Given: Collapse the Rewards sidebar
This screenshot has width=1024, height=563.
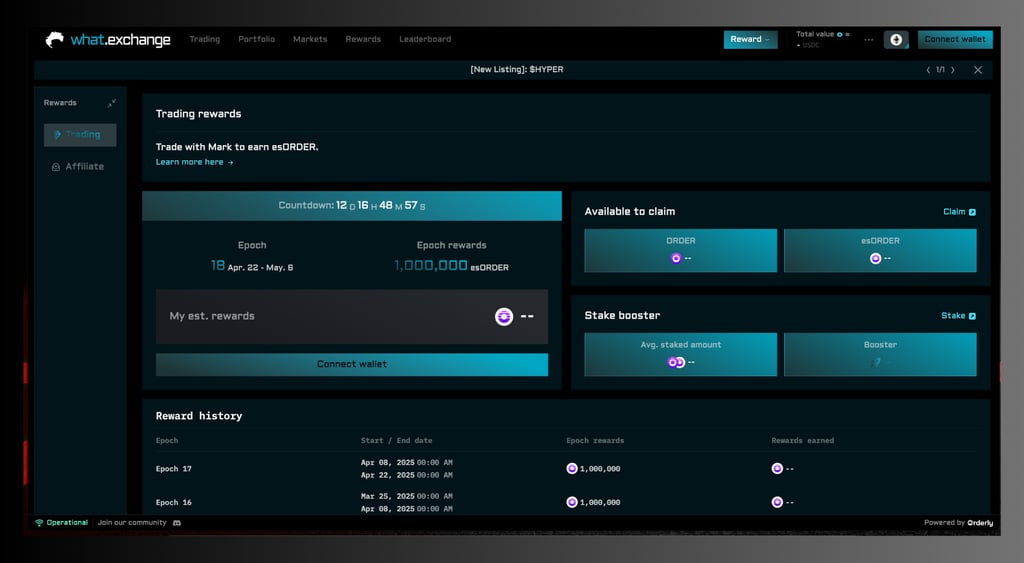Looking at the screenshot, I should 112,103.
